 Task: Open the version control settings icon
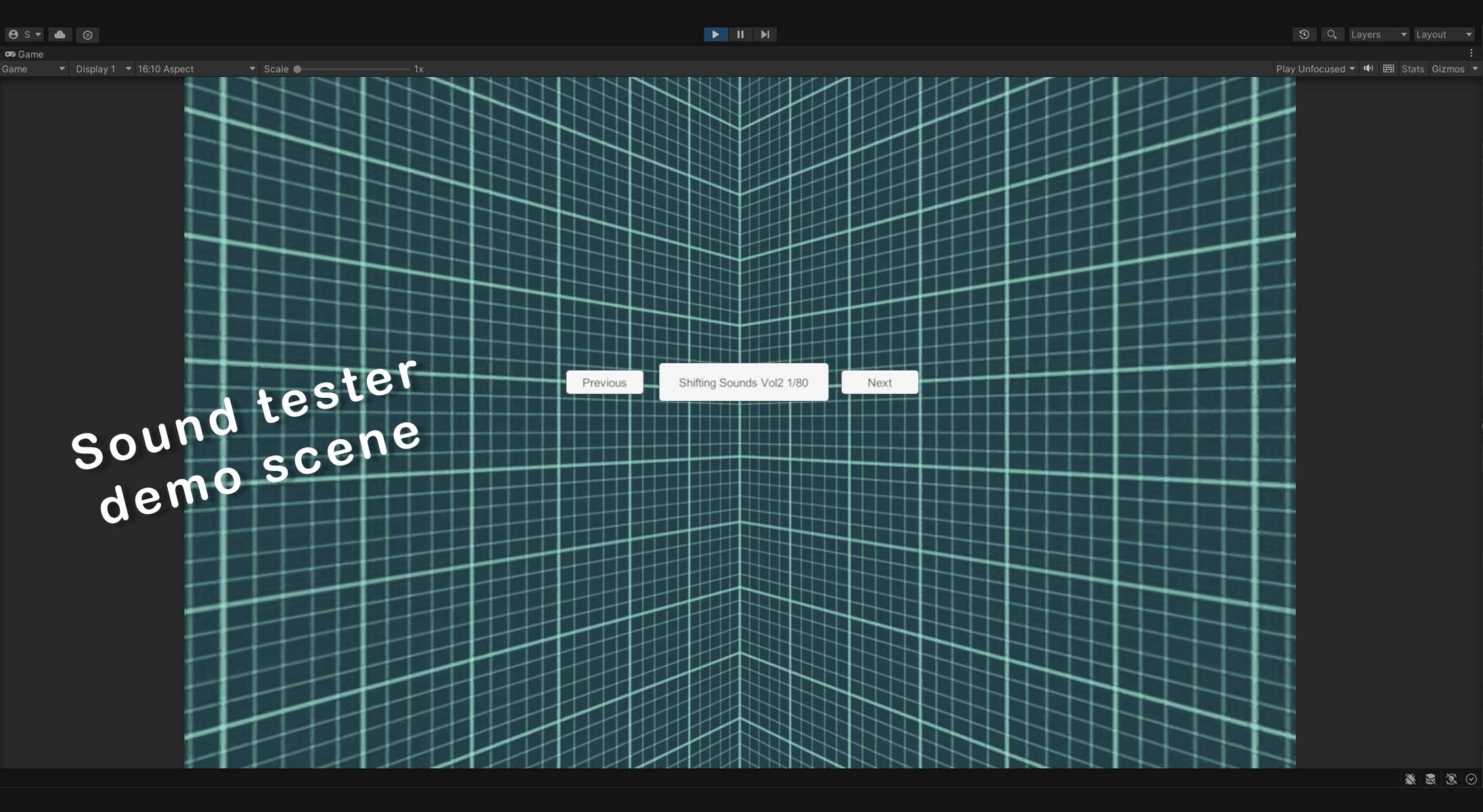[87, 35]
